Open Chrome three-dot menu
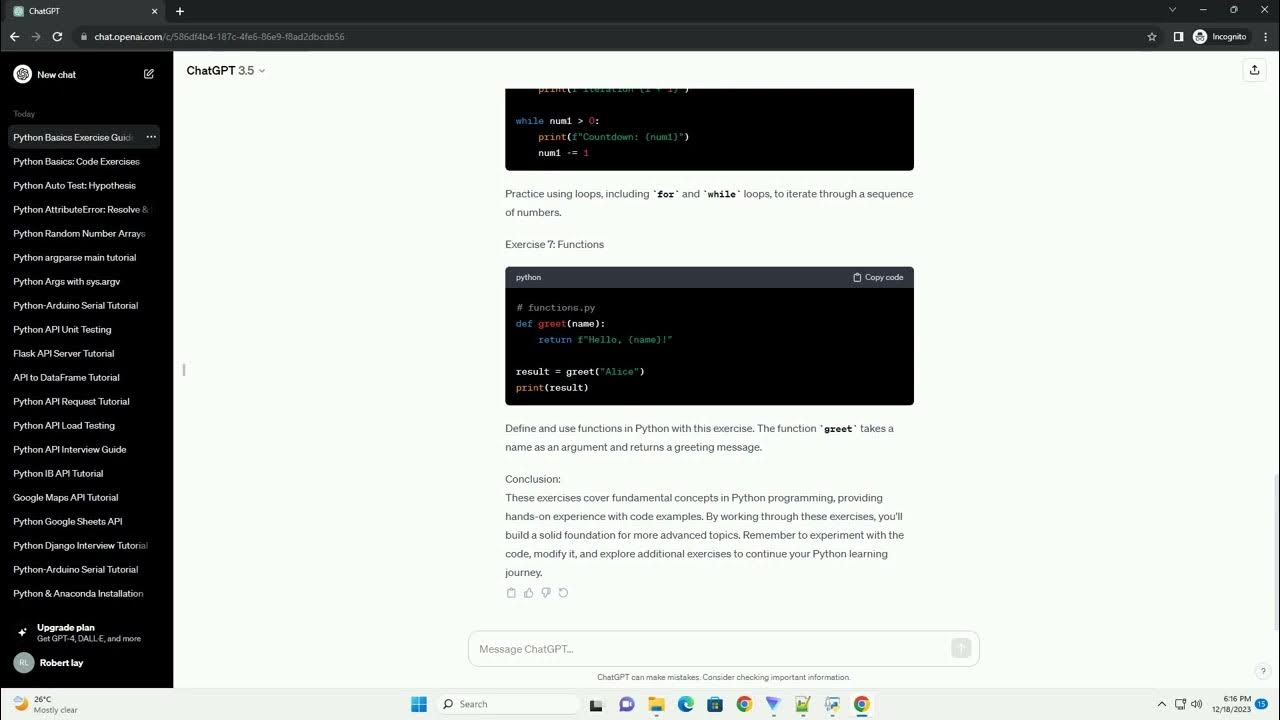The image size is (1280, 720). pos(1264,36)
